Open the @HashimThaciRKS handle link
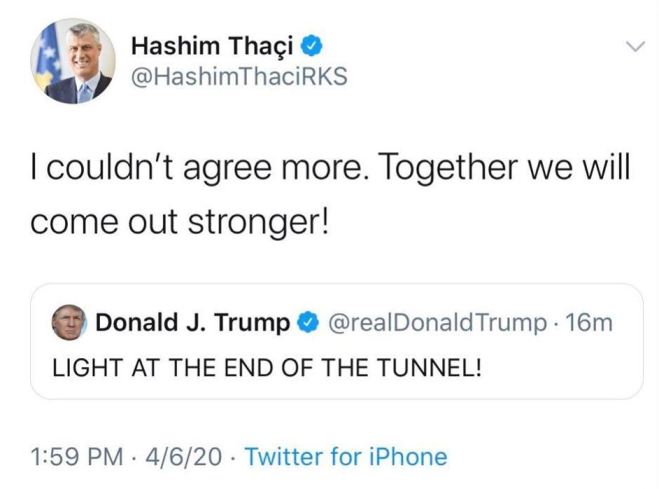Viewport: 659px width, 489px height. (x=239, y=76)
